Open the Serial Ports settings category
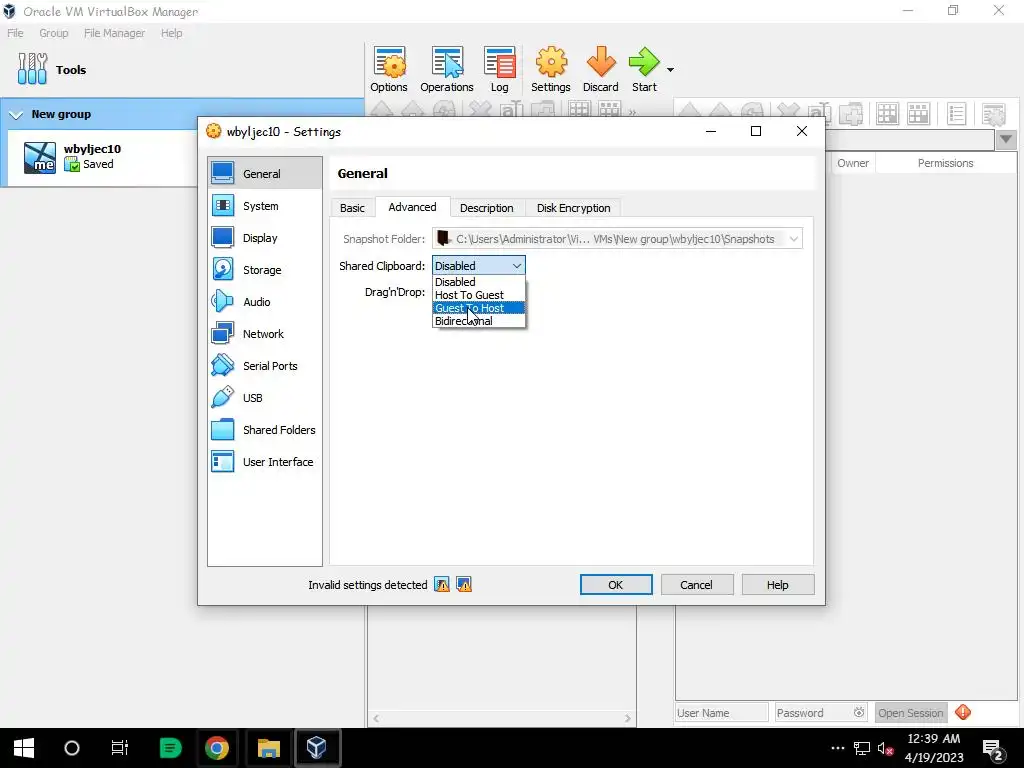This screenshot has width=1024, height=768. [x=264, y=366]
